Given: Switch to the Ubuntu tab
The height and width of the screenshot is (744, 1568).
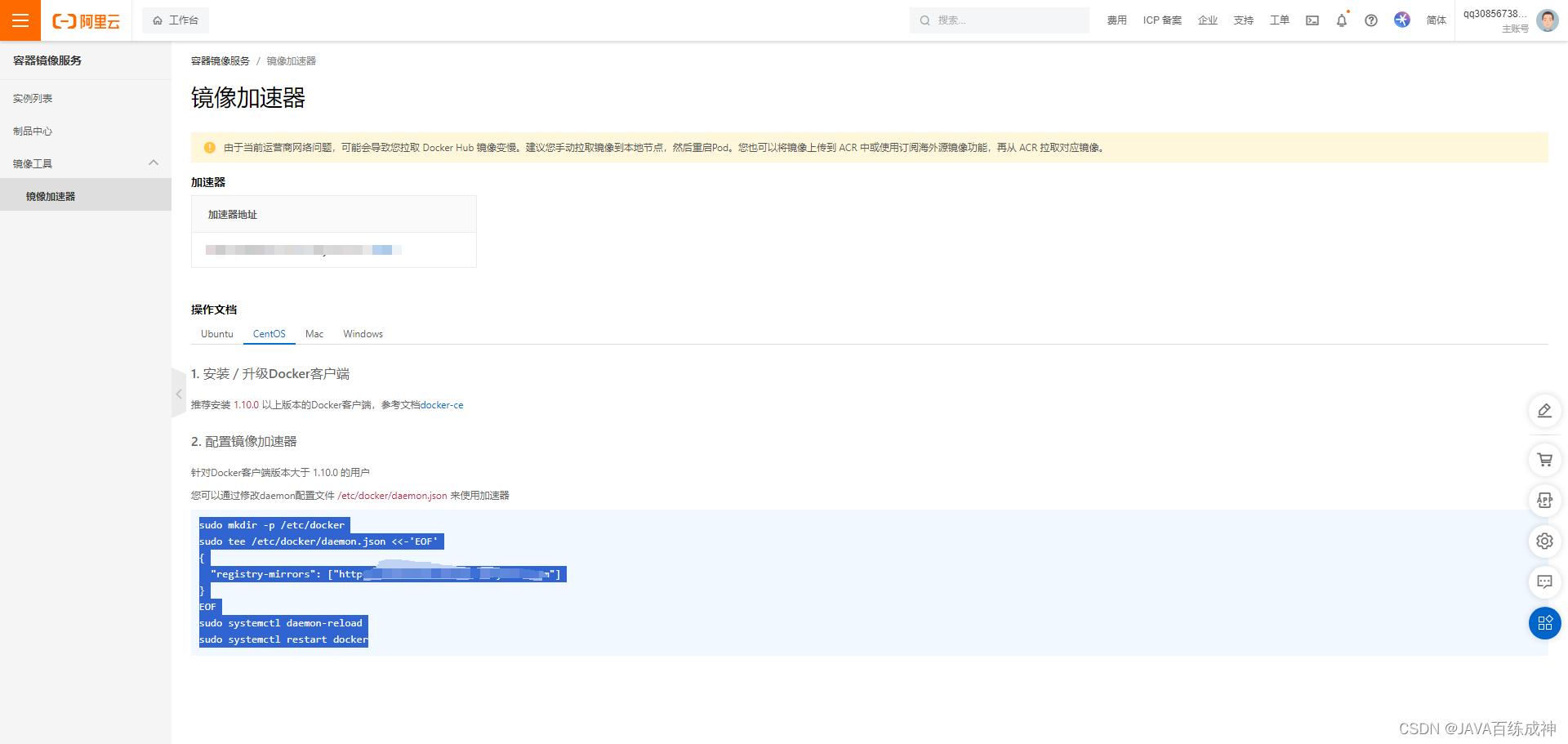Looking at the screenshot, I should (217, 334).
